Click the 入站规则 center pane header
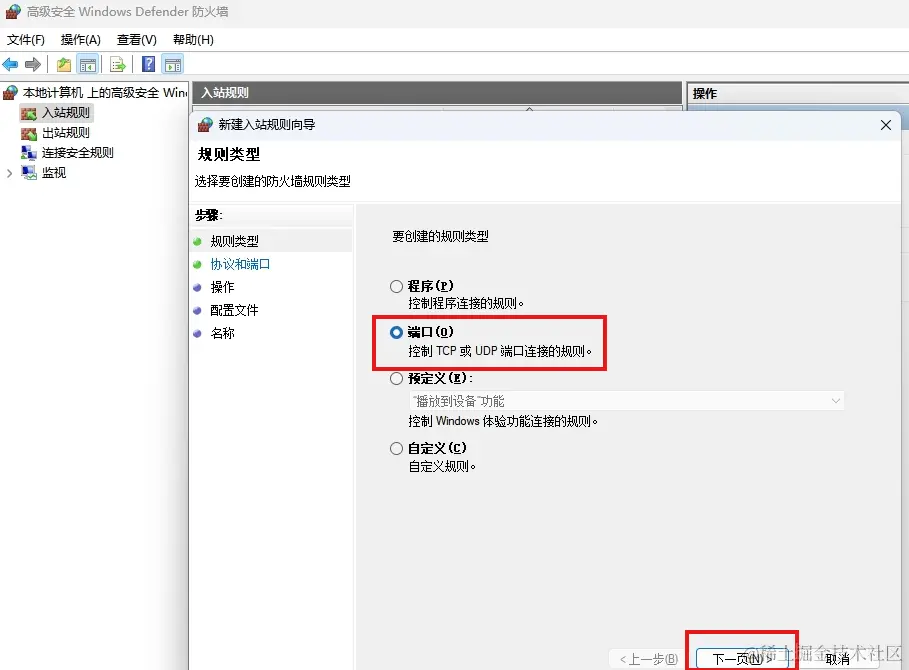Image resolution: width=909 pixels, height=670 pixels. pyautogui.click(x=437, y=93)
